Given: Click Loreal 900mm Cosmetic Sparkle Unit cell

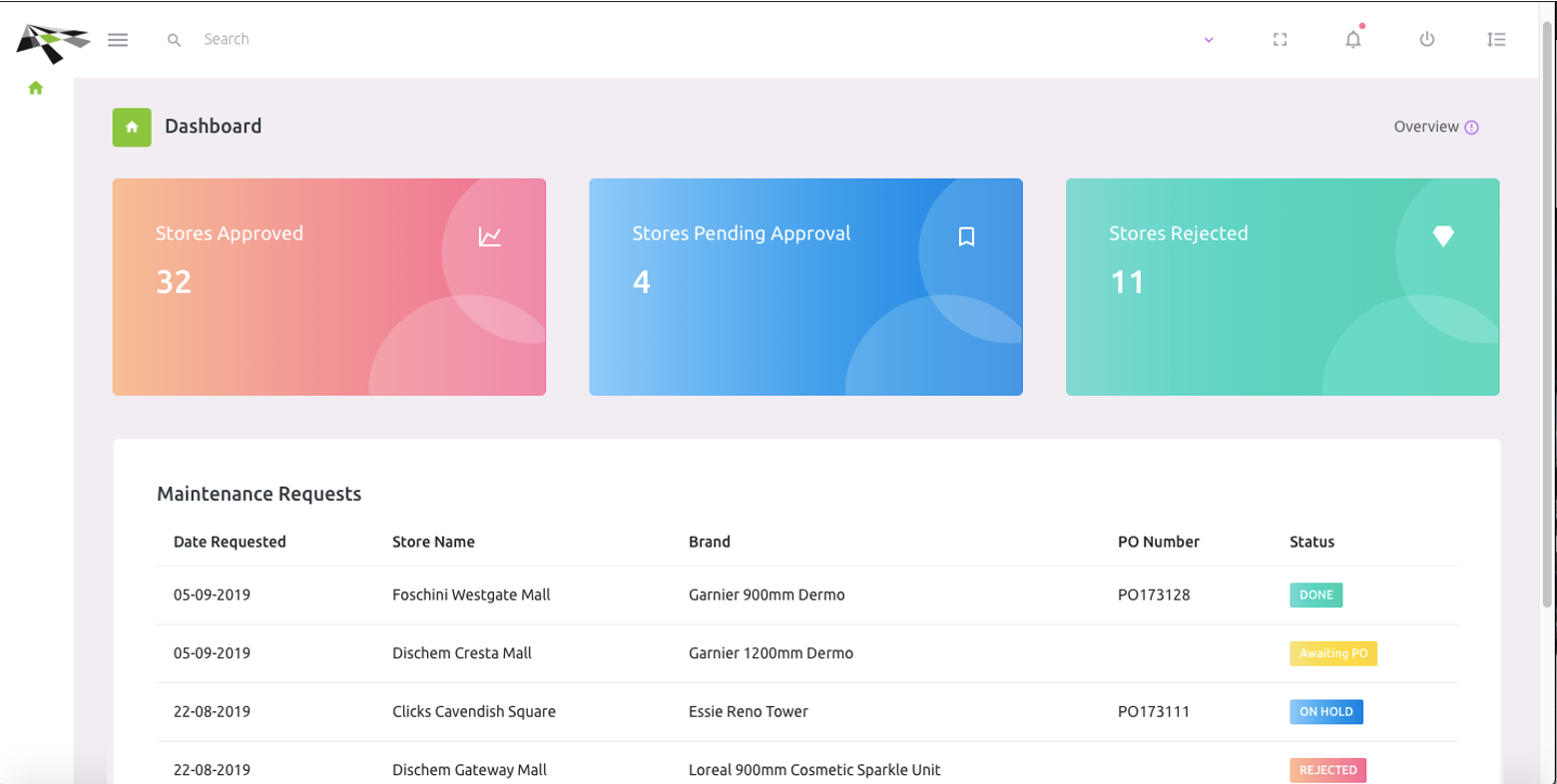Looking at the screenshot, I should click(x=814, y=770).
